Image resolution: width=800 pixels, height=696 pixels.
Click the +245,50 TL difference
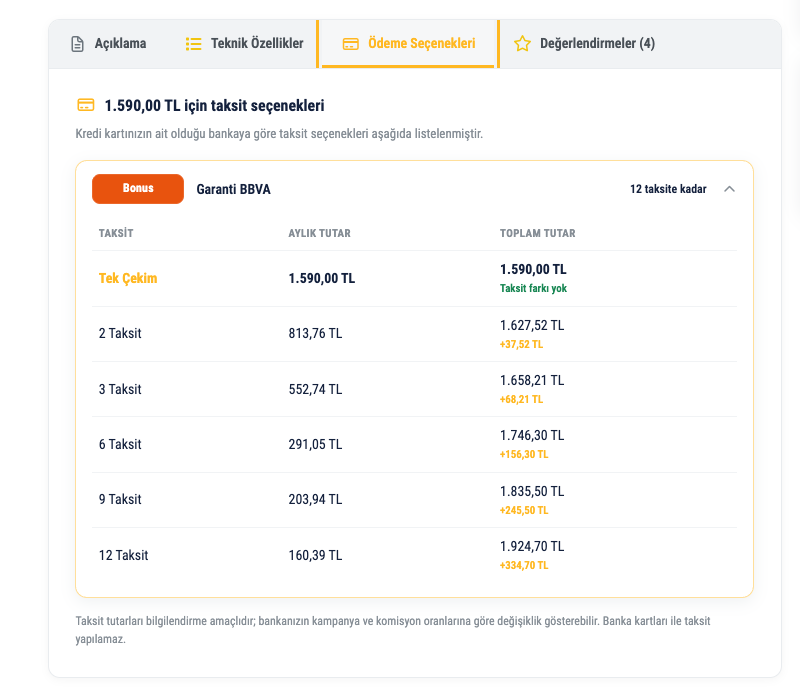point(524,510)
